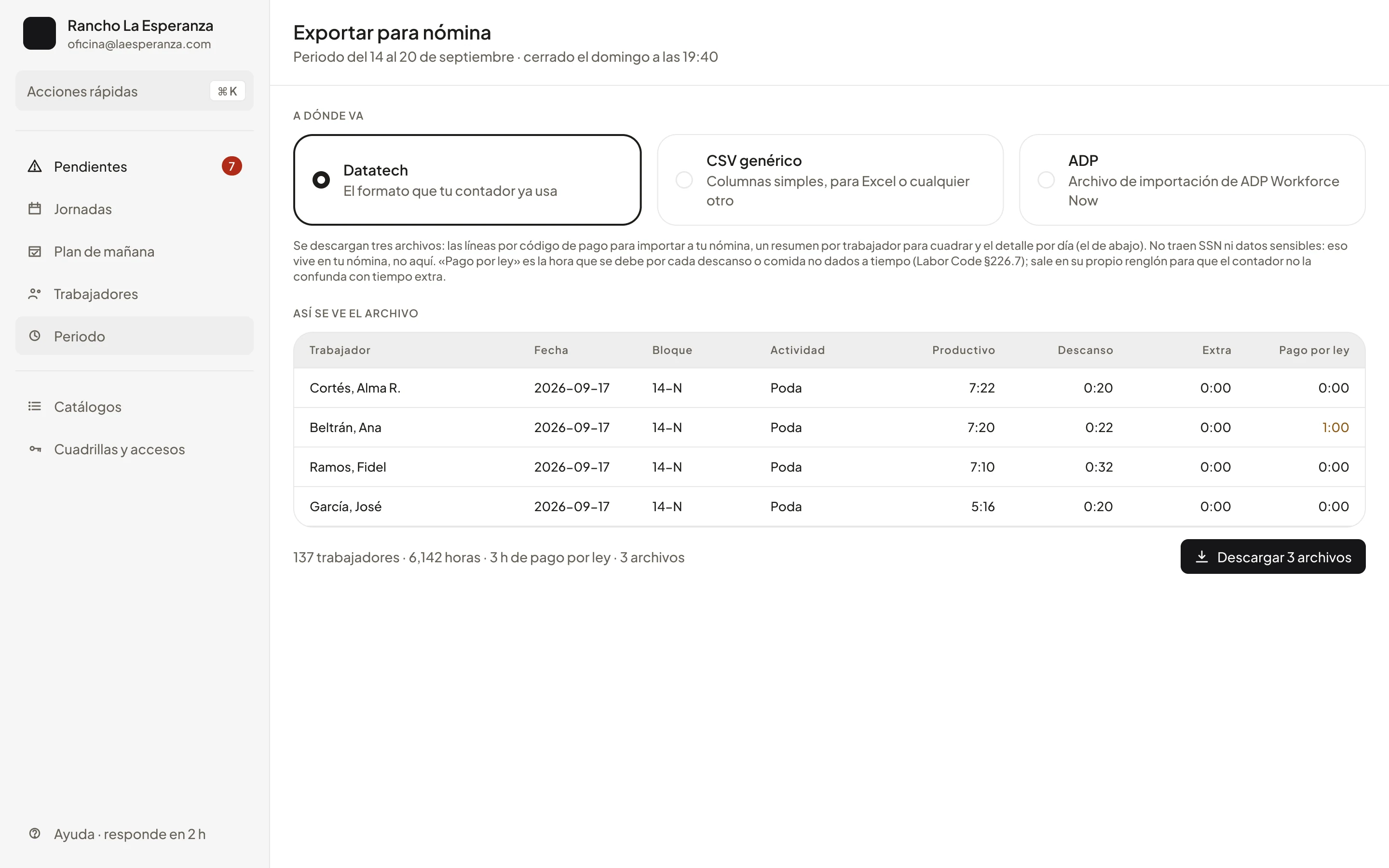Click the account email oficina@laesperanza.com

click(139, 44)
